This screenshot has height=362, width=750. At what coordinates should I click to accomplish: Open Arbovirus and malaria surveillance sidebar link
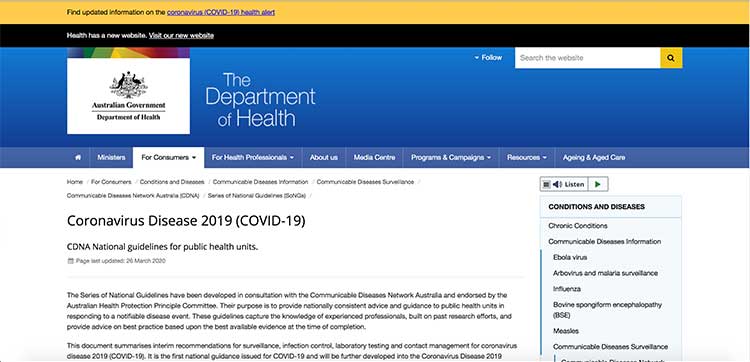[x=605, y=273]
